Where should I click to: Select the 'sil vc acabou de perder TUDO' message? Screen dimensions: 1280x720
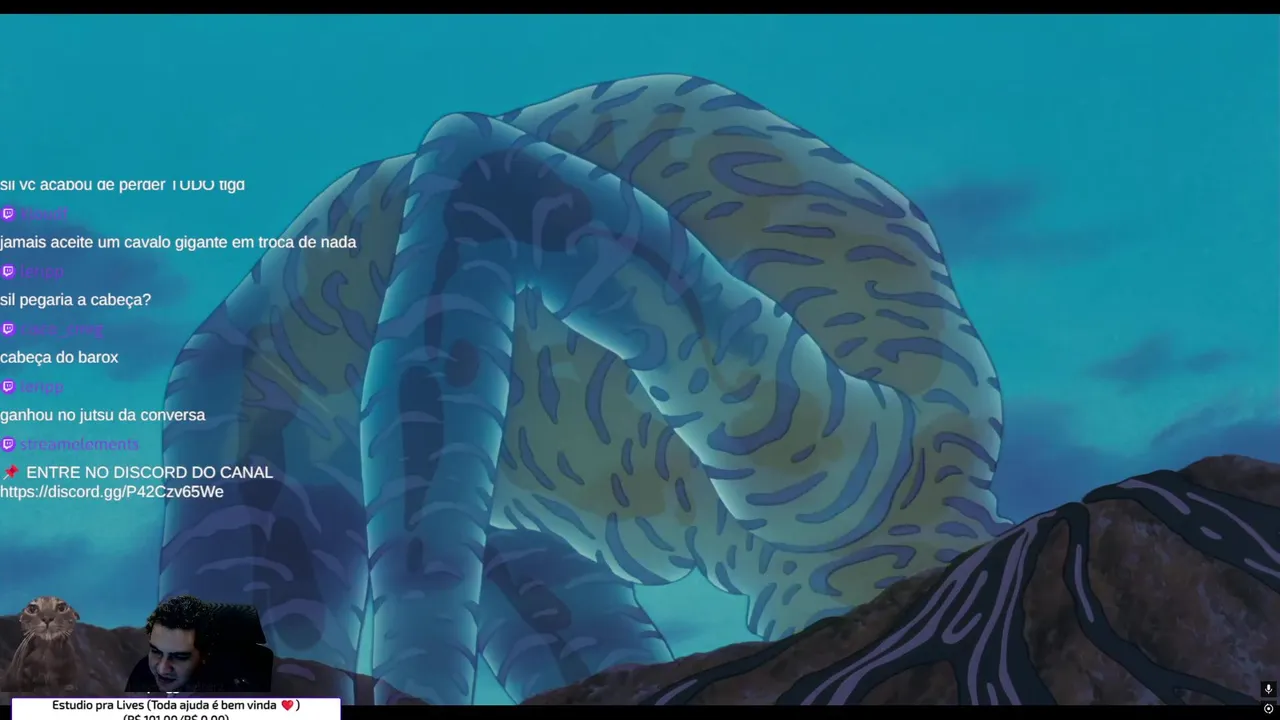[122, 185]
